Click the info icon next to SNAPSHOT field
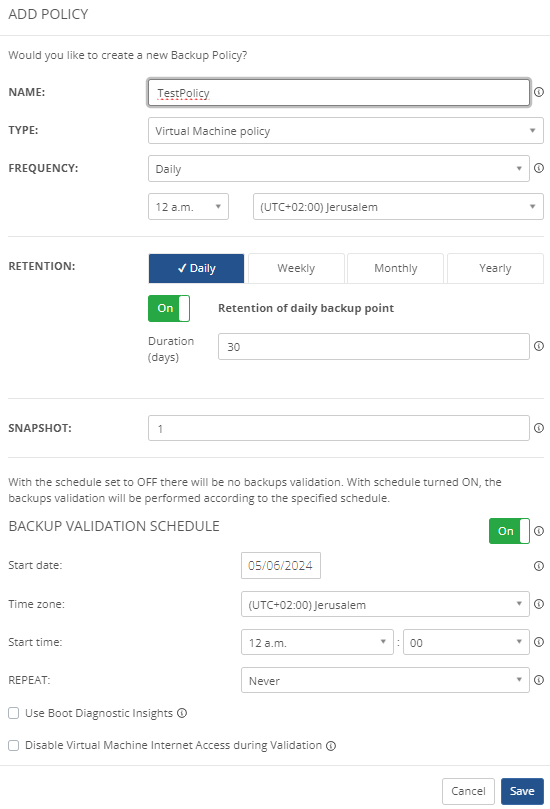The image size is (550, 809). [539, 428]
